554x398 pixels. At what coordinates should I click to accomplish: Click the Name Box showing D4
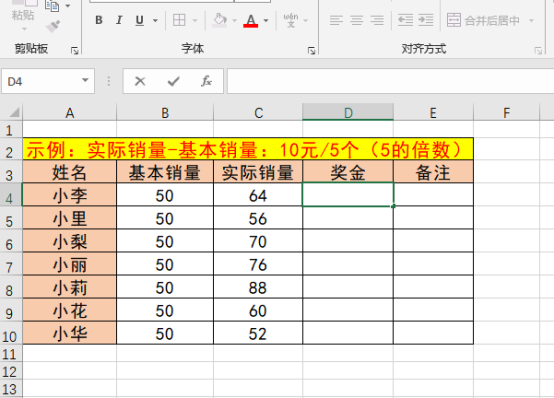42,81
